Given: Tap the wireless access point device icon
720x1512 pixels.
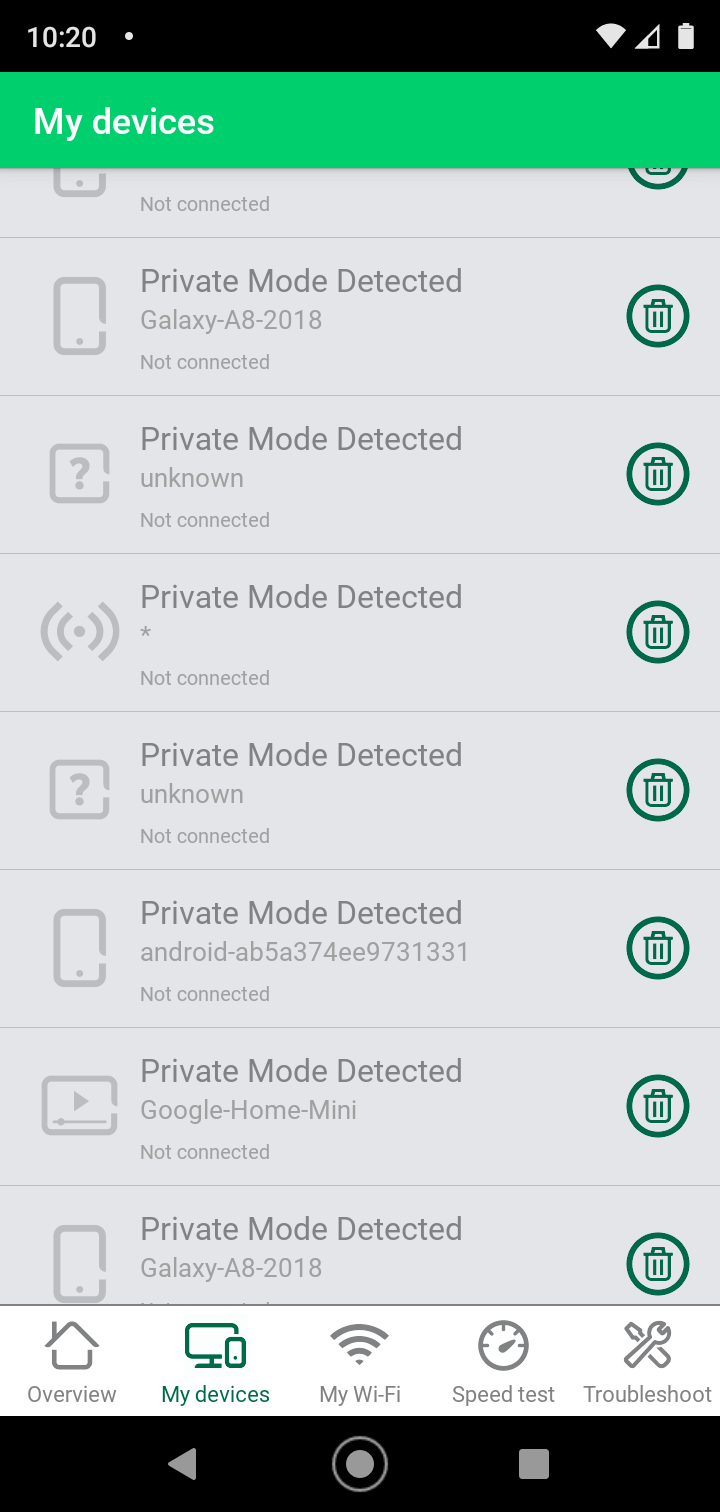Looking at the screenshot, I should tap(79, 632).
